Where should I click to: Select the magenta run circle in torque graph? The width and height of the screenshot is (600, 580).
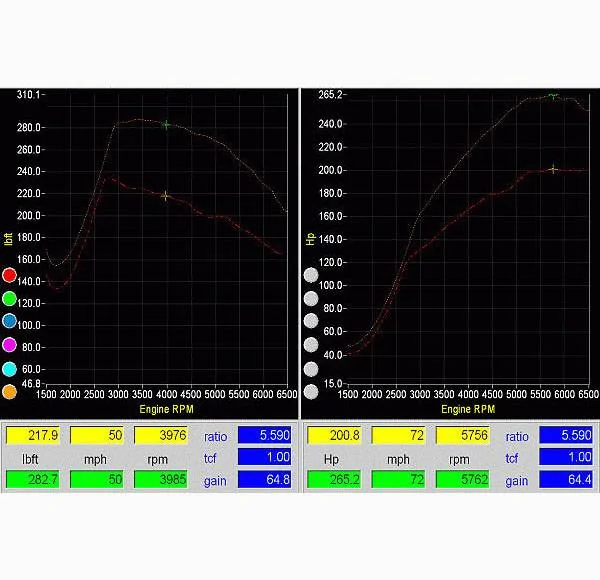click(x=9, y=345)
